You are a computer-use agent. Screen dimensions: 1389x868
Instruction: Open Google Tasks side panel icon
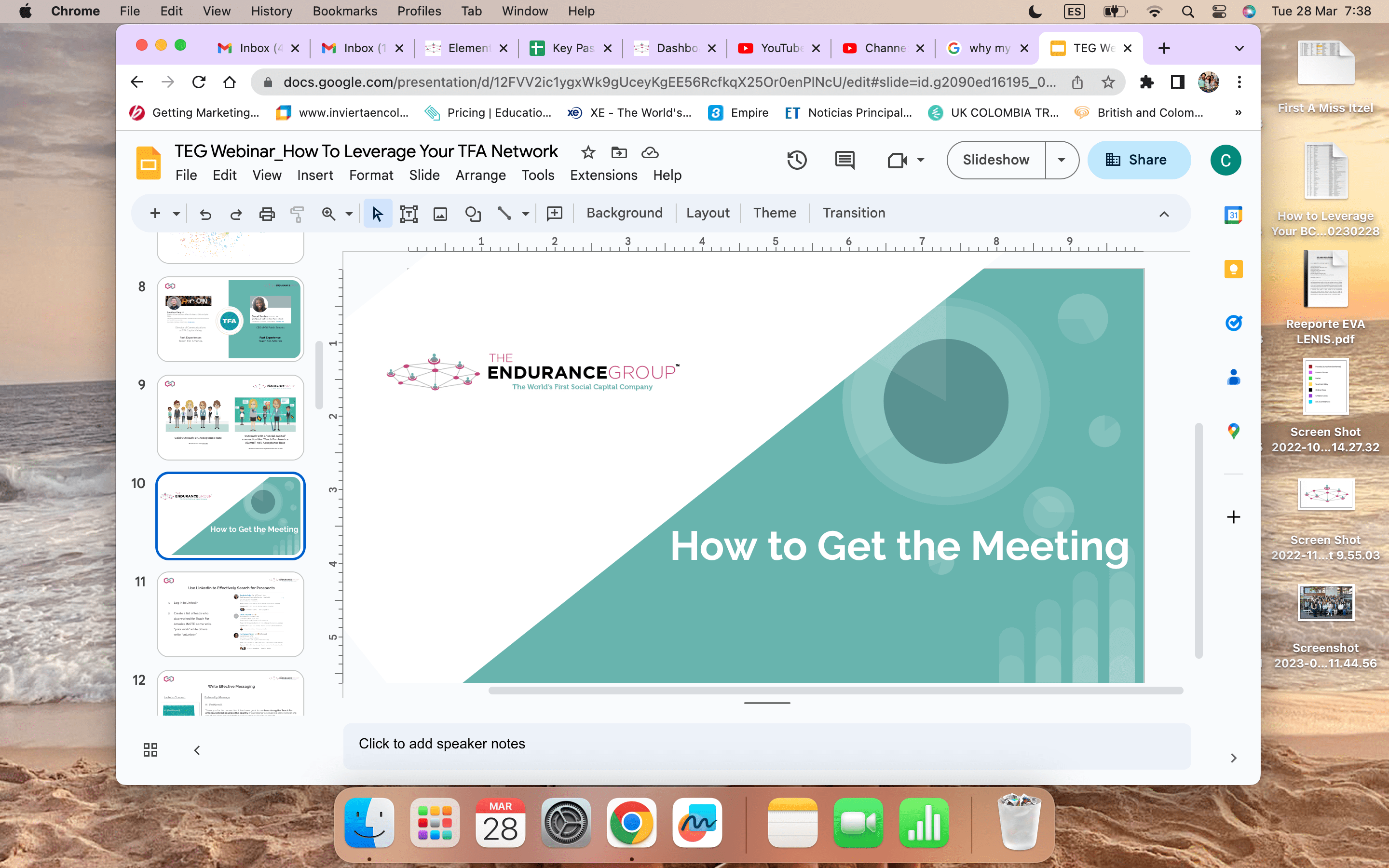(1233, 323)
